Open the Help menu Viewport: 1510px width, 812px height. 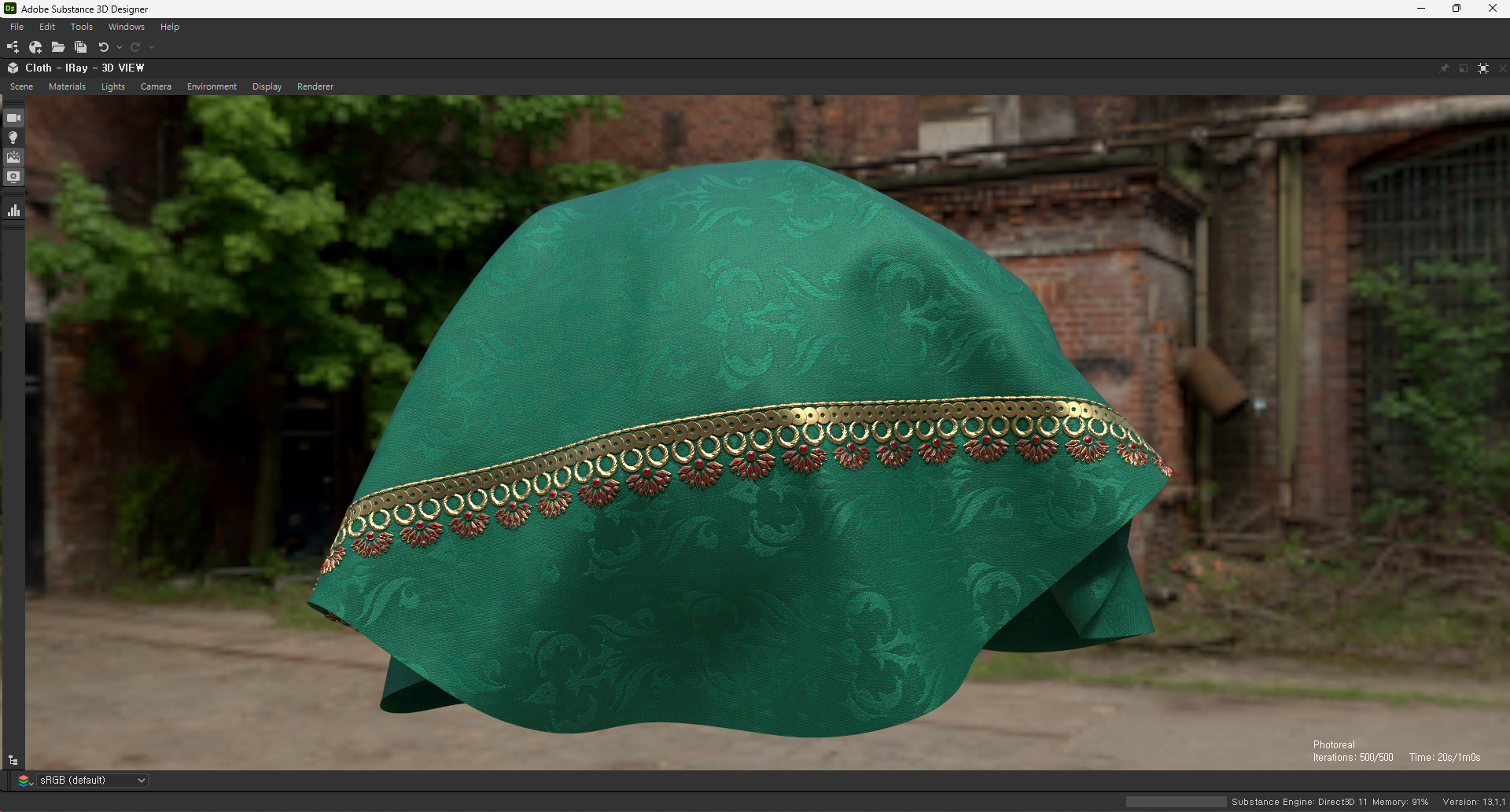(x=170, y=27)
